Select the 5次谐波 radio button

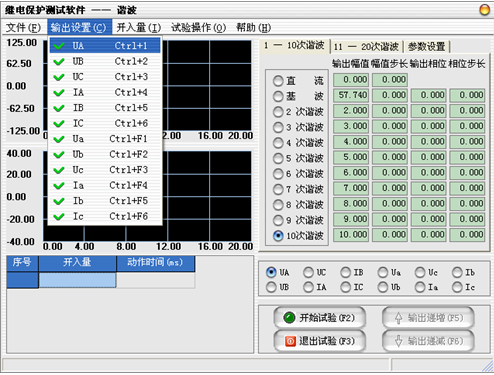(x=278, y=158)
